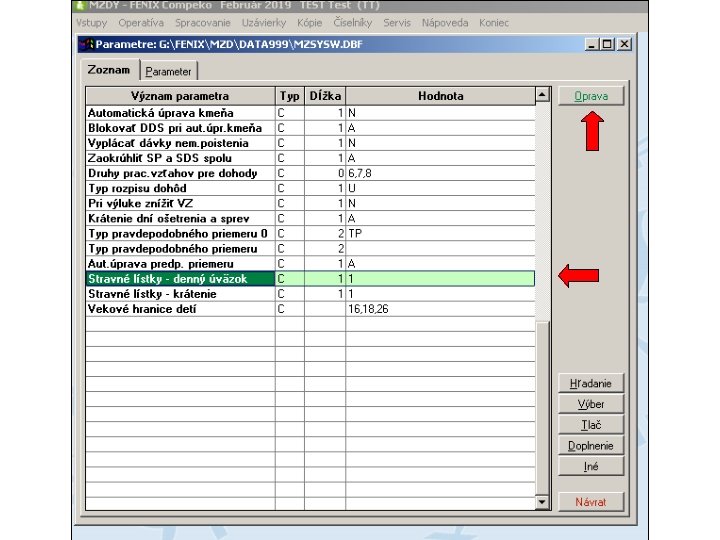Viewport: 720px width, 540px height.
Task: Maximize the Parametre window
Action: [607, 45]
